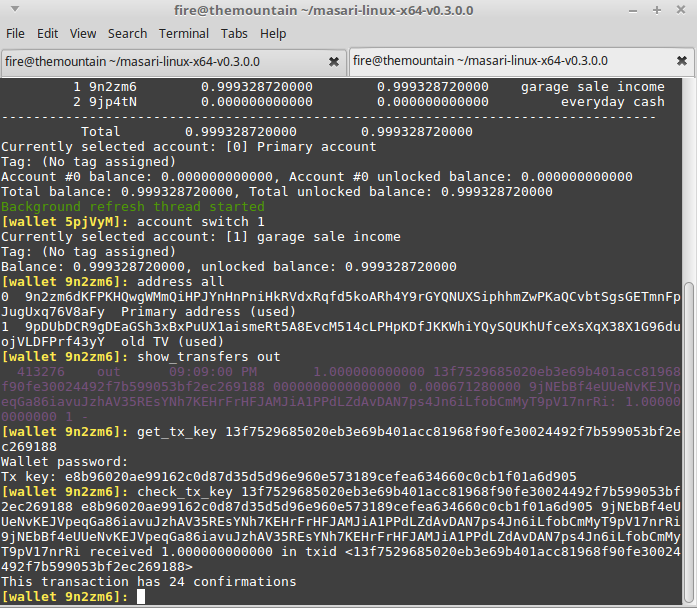
Task: Open the View menu
Action: [x=83, y=34]
